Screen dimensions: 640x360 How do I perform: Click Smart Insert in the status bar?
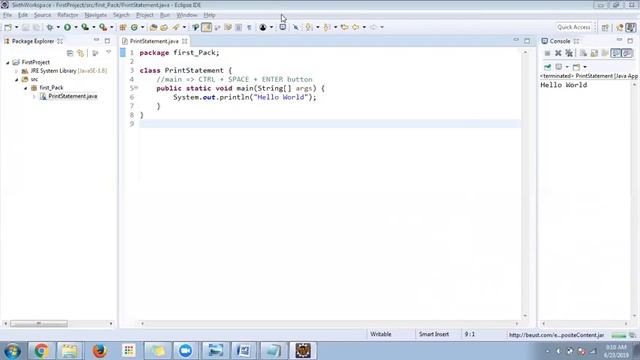tap(433, 334)
